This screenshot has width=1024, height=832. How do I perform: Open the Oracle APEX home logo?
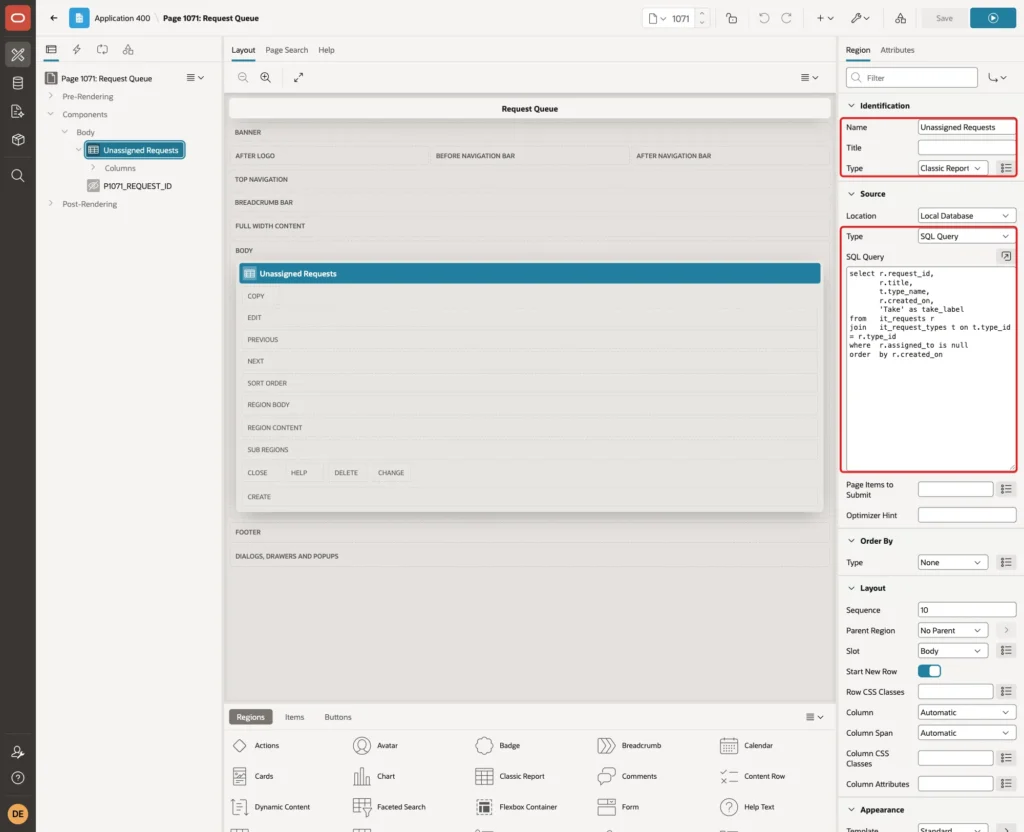(x=18, y=18)
